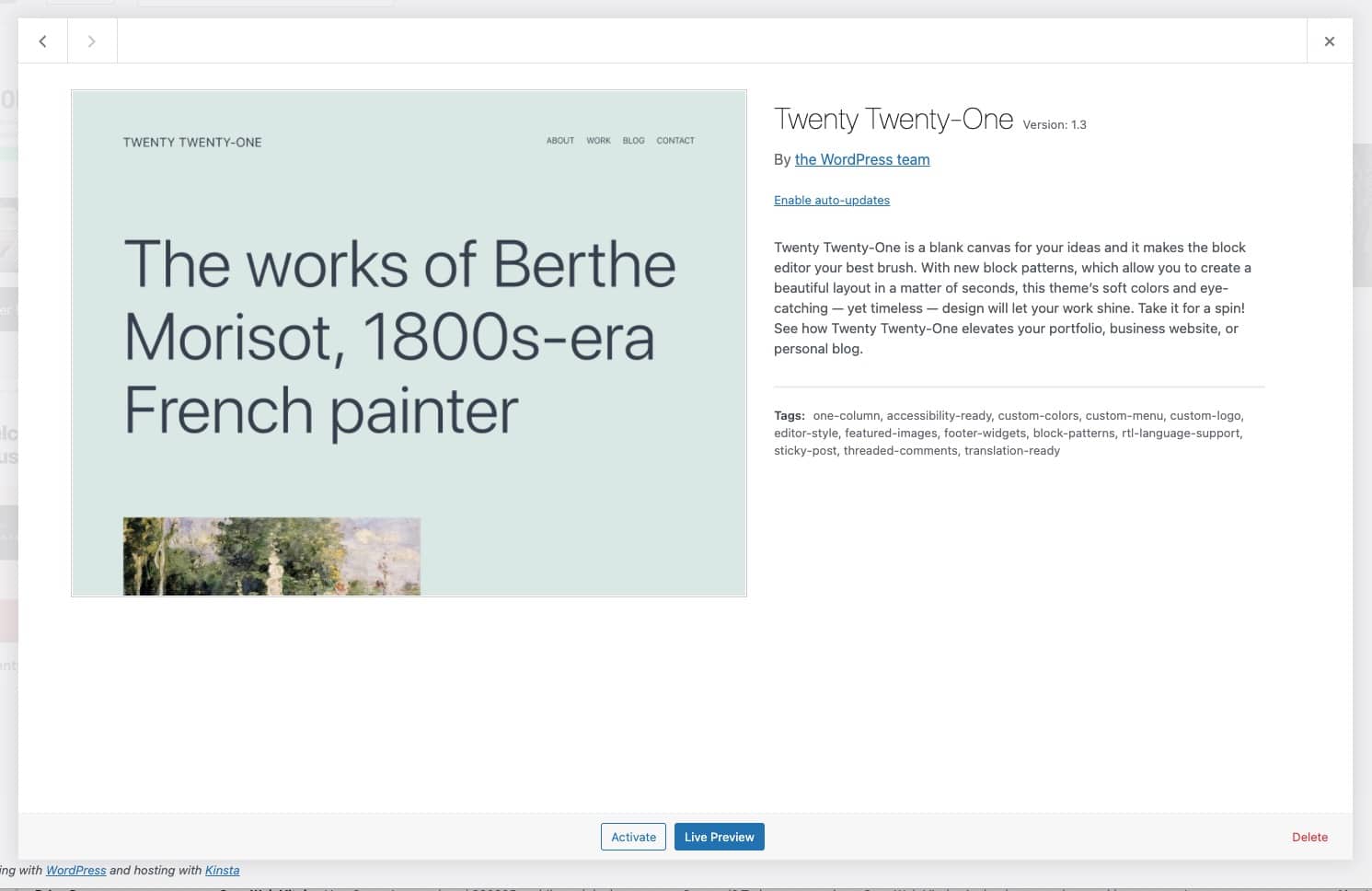1372x891 pixels.
Task: Open CONTACT in the preview menu
Action: tap(674, 140)
